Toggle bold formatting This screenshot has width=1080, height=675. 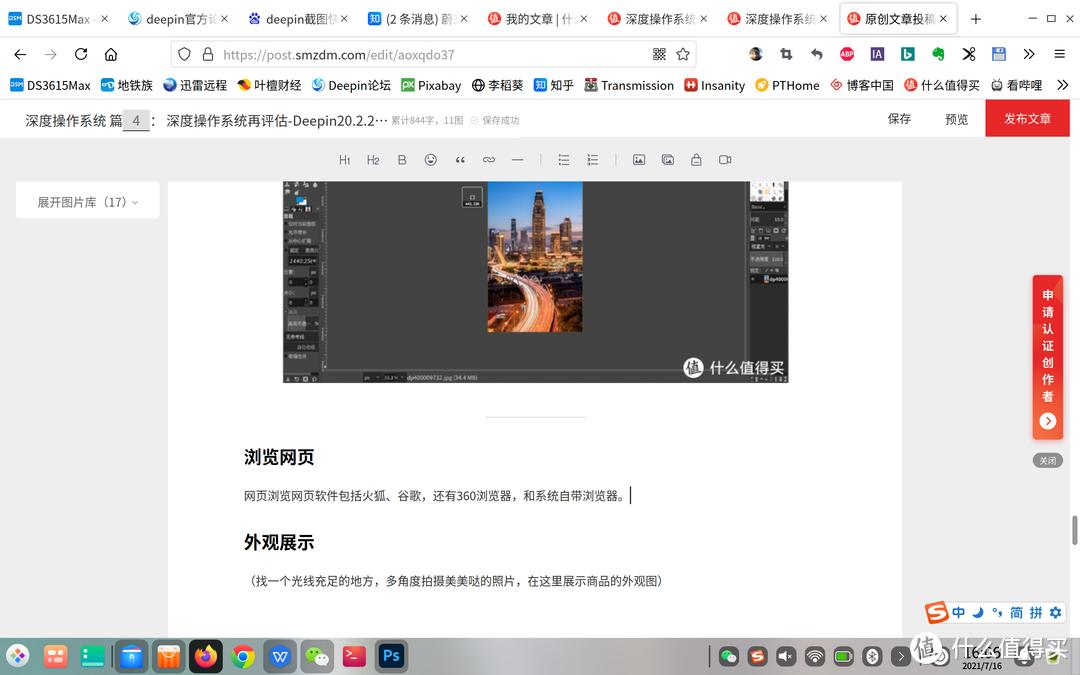tap(401, 159)
